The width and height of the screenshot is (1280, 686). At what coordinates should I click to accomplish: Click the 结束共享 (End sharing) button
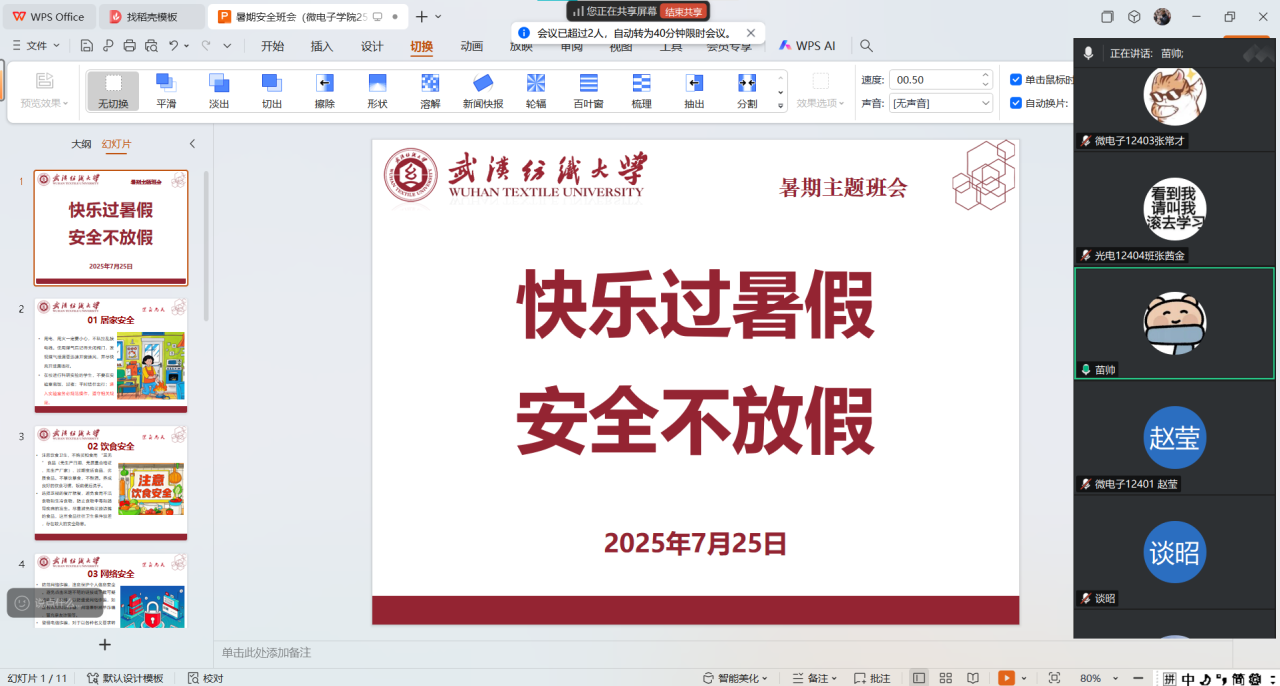point(684,12)
